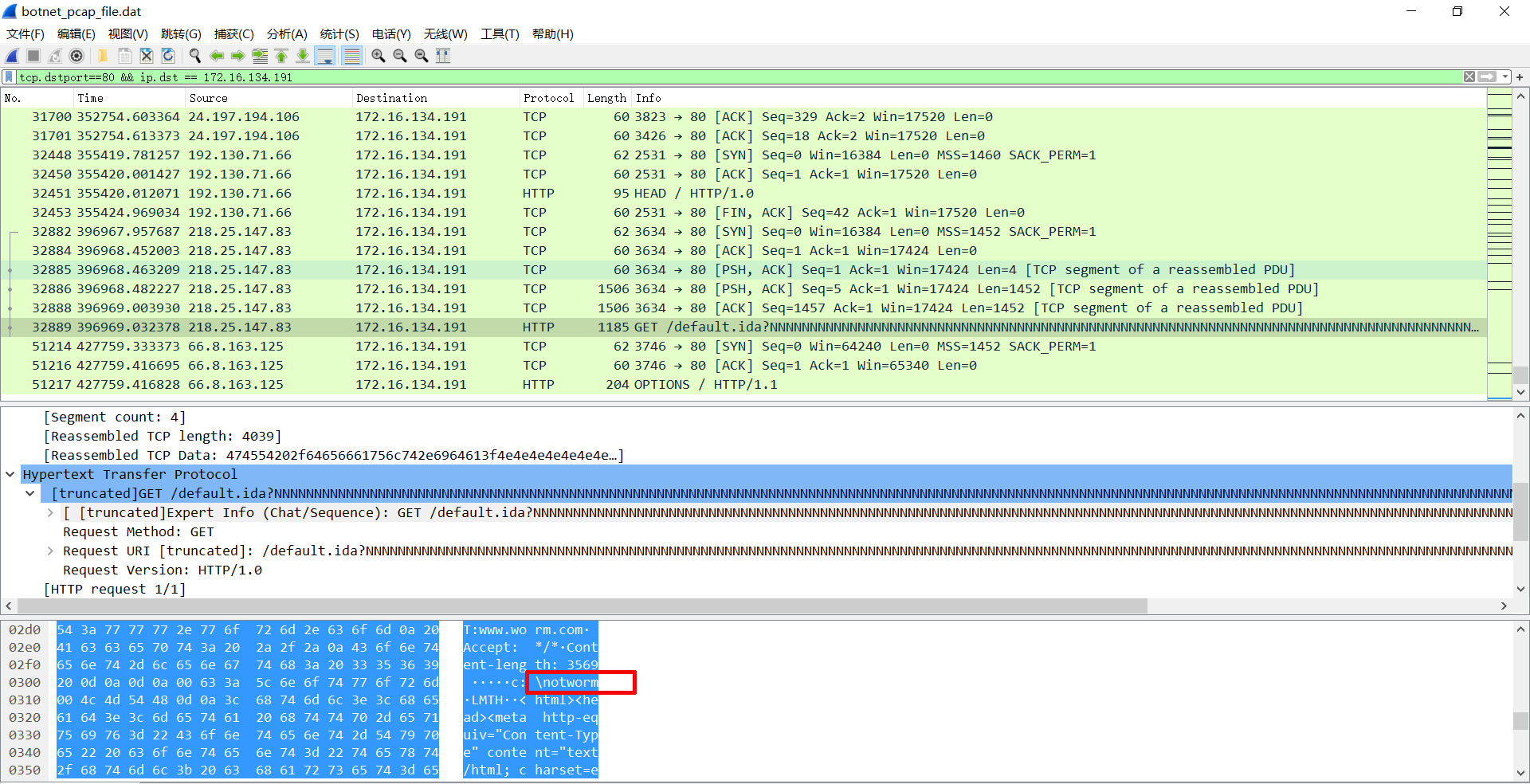Click the zoom in icon

coord(379,56)
